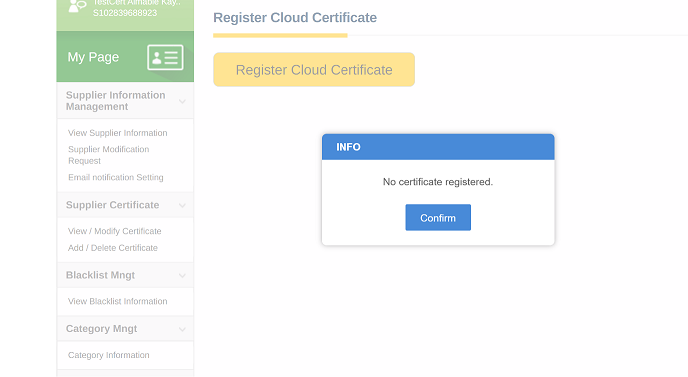Open Email notification Setting
Screen dimensions: 688x377
tap(116, 177)
